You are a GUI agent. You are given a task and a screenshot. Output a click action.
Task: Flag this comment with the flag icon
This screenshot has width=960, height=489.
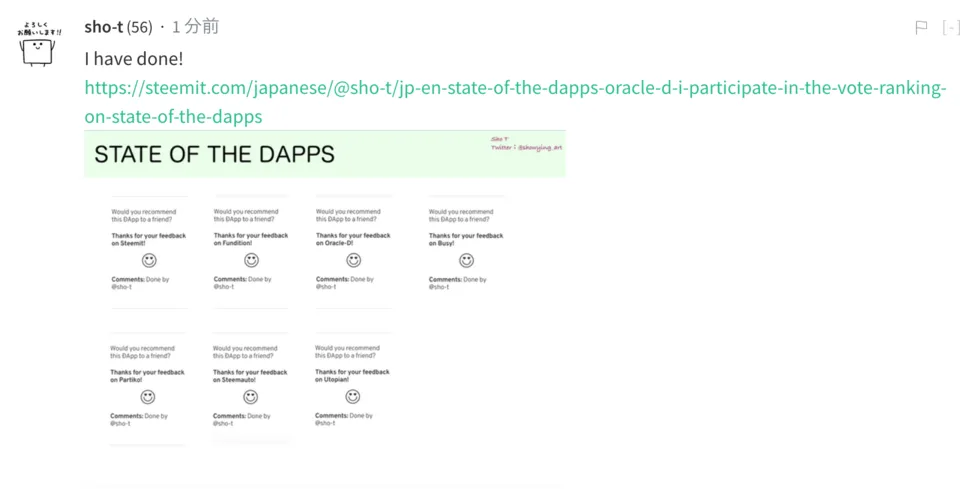point(921,28)
